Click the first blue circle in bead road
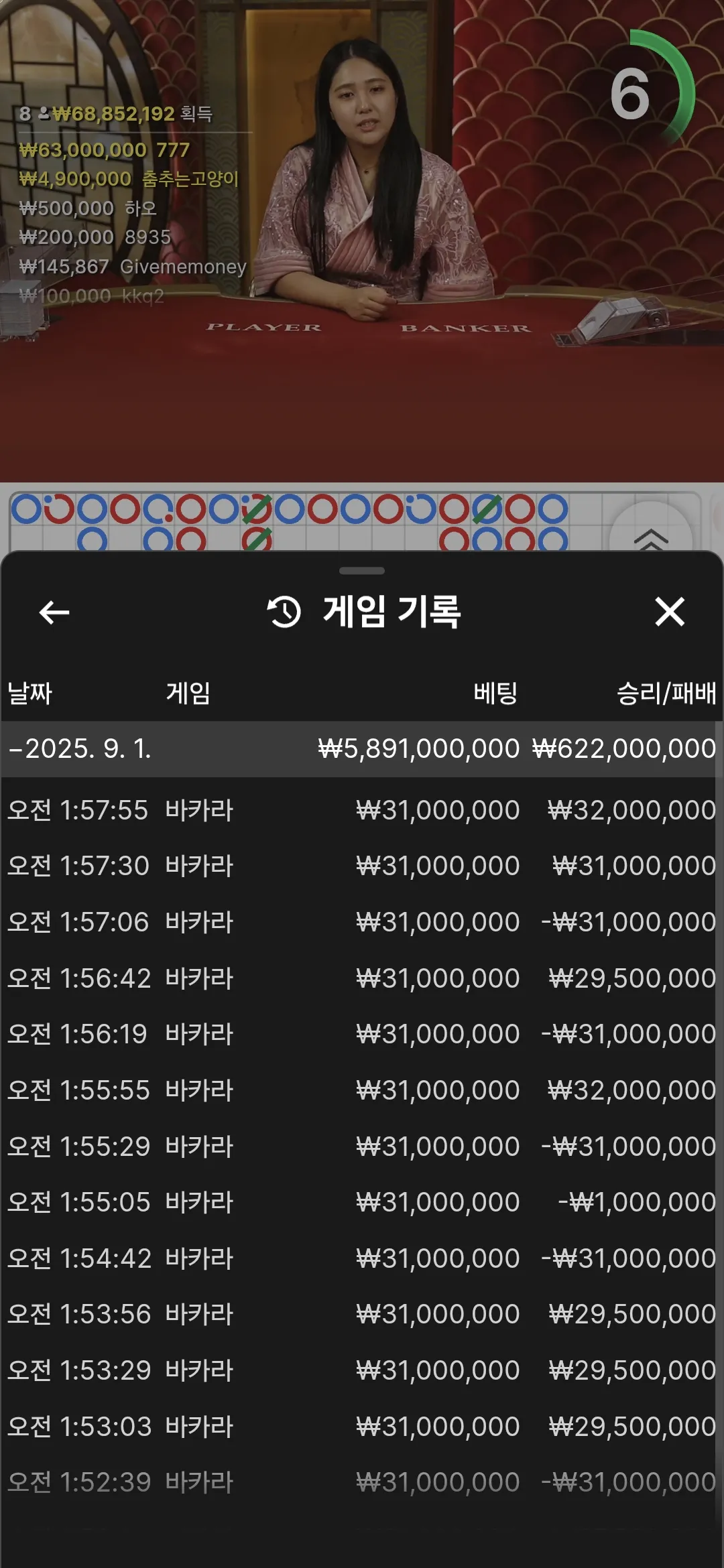 coord(27,509)
